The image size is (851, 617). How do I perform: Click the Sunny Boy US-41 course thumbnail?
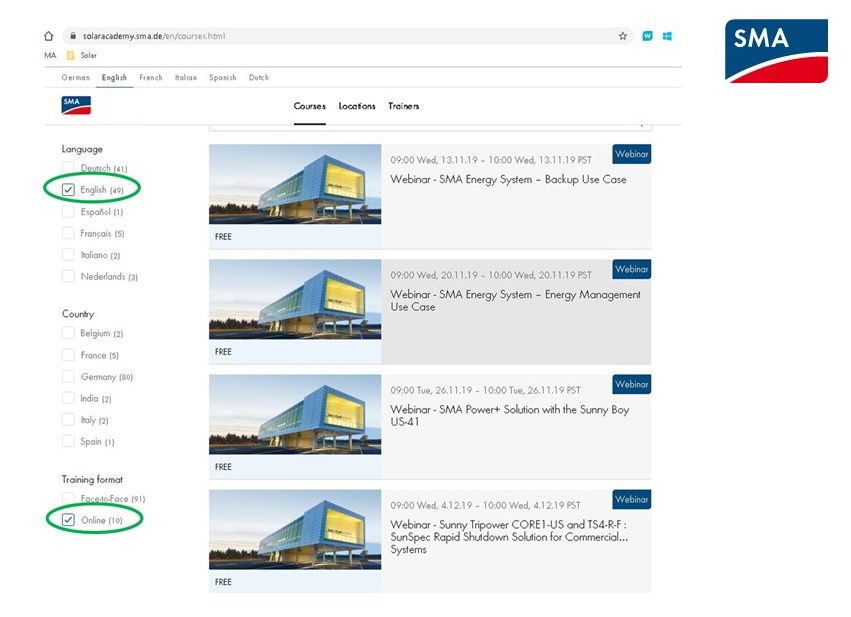tap(295, 414)
